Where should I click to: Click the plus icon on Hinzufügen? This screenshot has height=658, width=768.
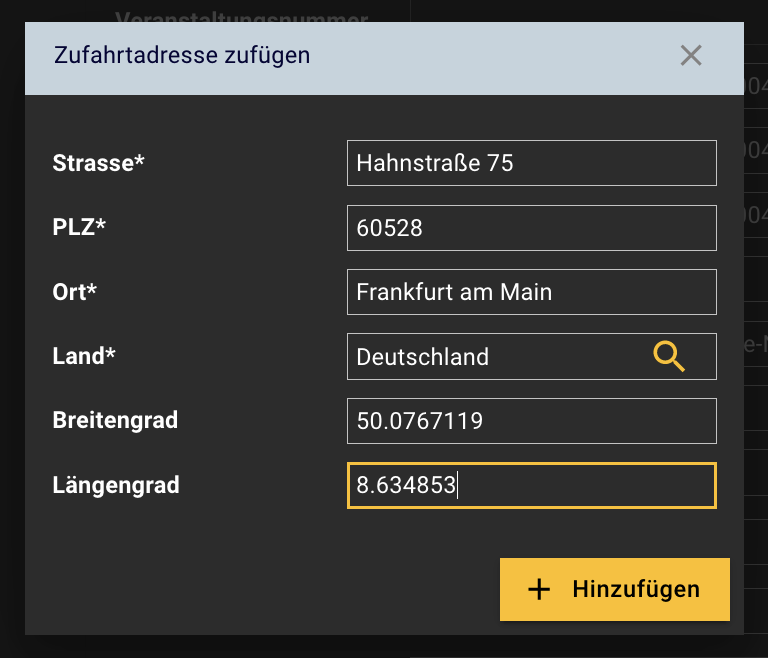(x=539, y=589)
